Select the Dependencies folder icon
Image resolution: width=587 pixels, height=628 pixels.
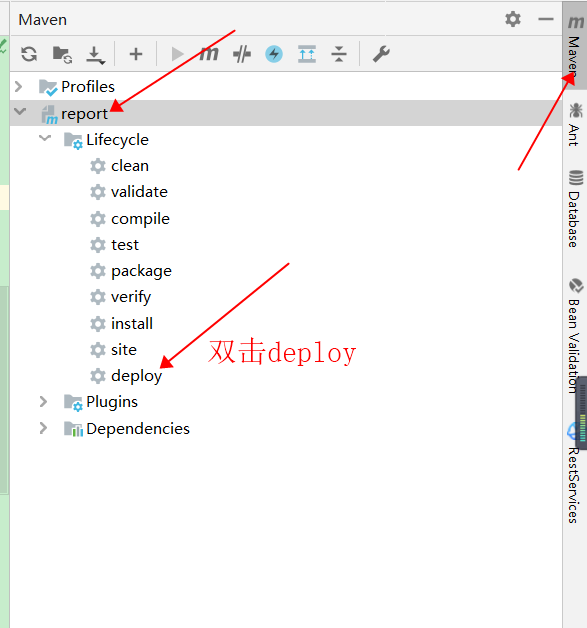73,429
